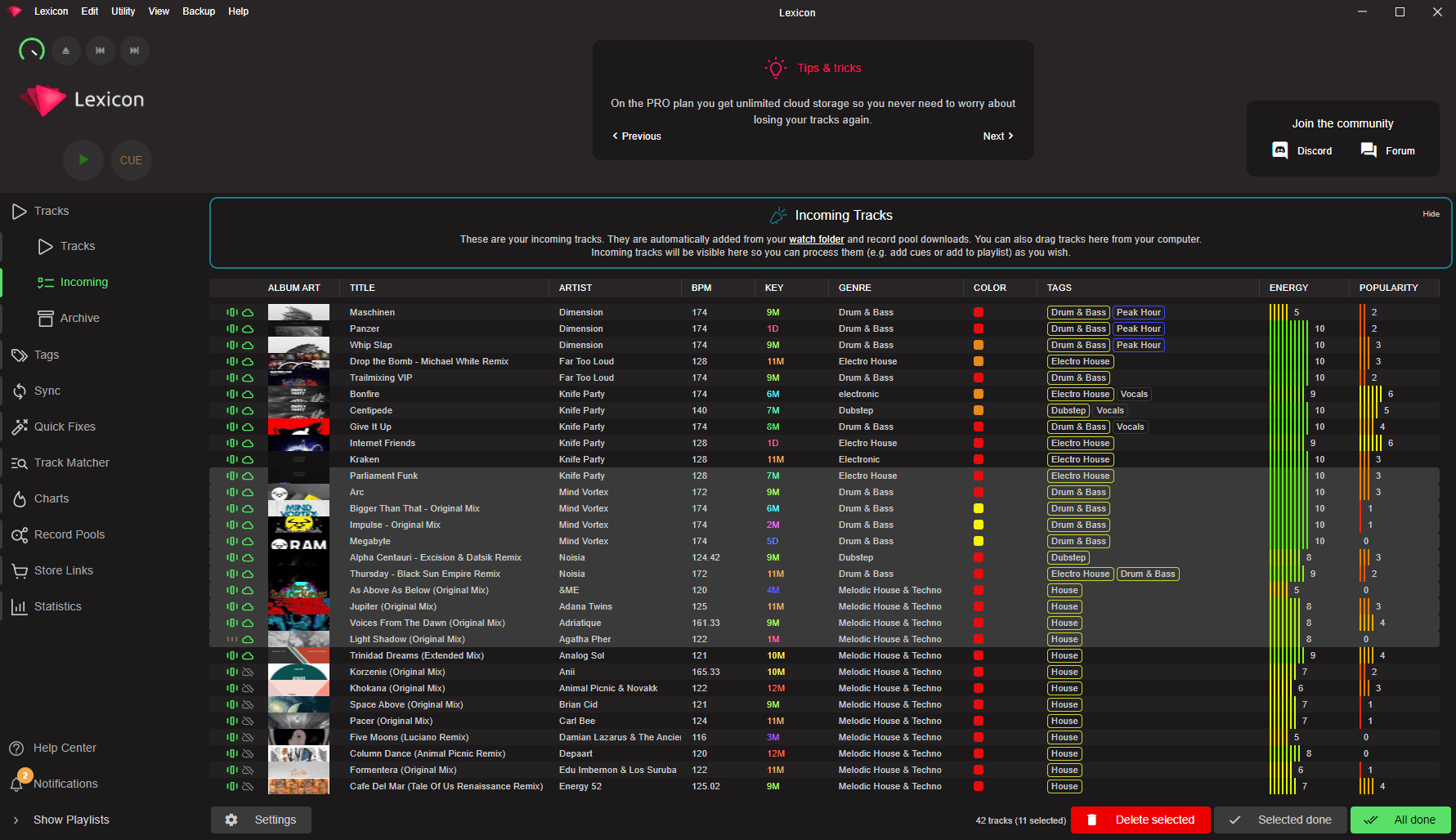Click the red color swatch for Maschinen

point(979,312)
